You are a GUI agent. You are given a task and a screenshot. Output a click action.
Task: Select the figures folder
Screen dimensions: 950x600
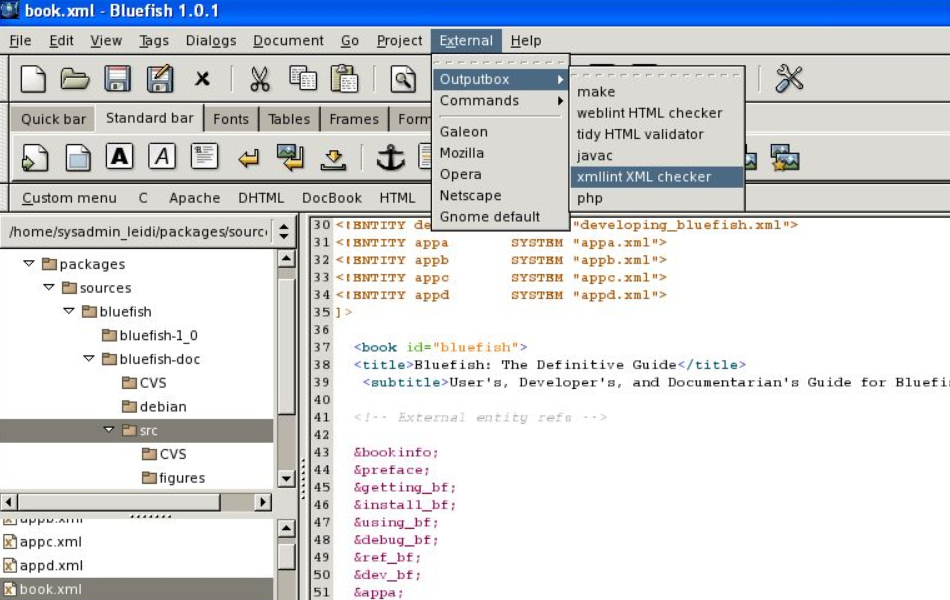click(173, 478)
